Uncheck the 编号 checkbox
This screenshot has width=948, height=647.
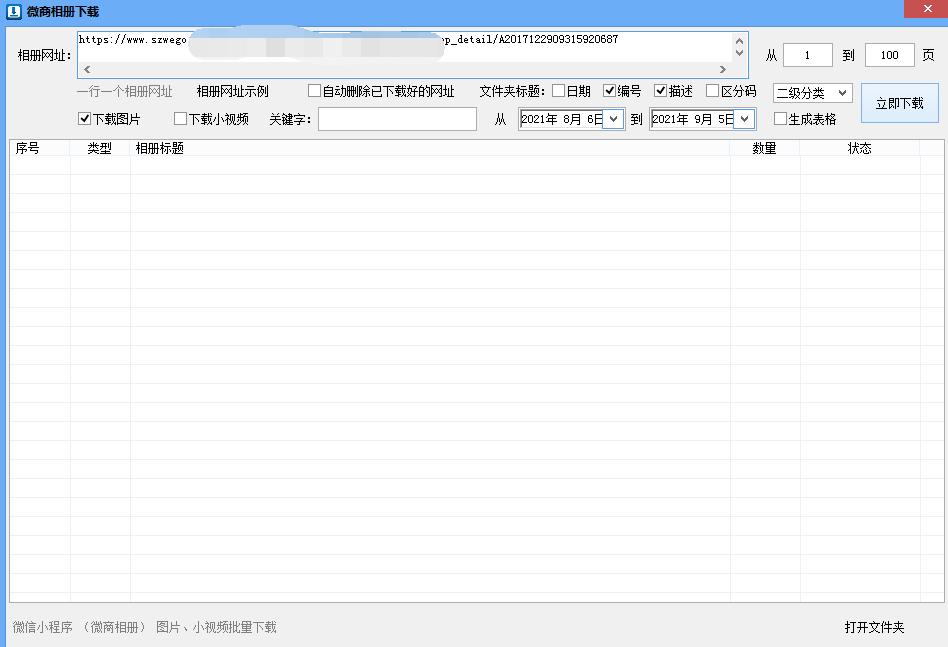(x=612, y=91)
